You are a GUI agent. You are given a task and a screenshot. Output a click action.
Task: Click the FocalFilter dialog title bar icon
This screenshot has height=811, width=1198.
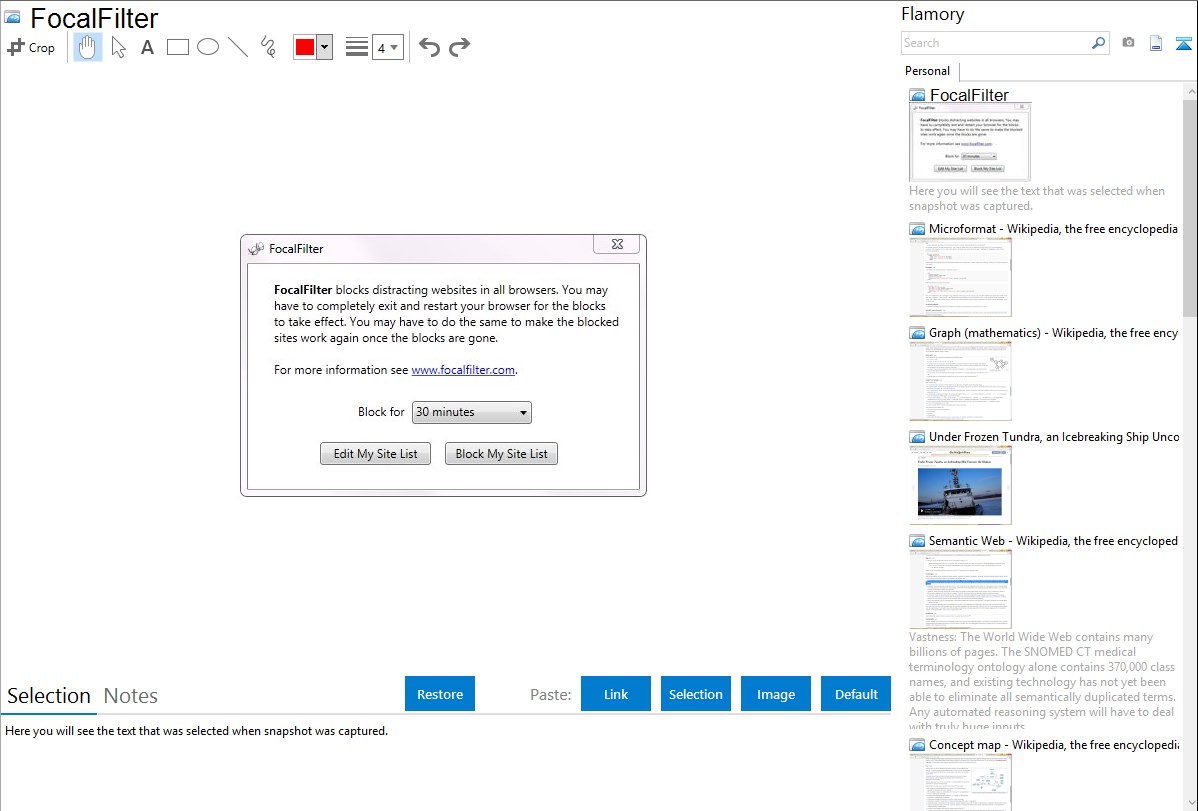pyautogui.click(x=256, y=248)
